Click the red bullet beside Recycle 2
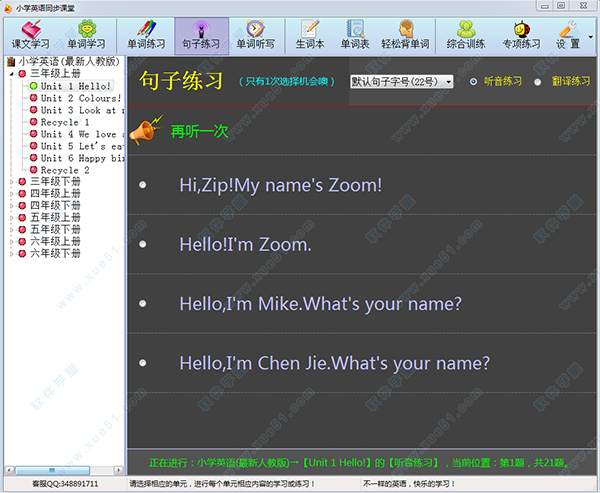The height and width of the screenshot is (493, 600). pyautogui.click(x=34, y=170)
